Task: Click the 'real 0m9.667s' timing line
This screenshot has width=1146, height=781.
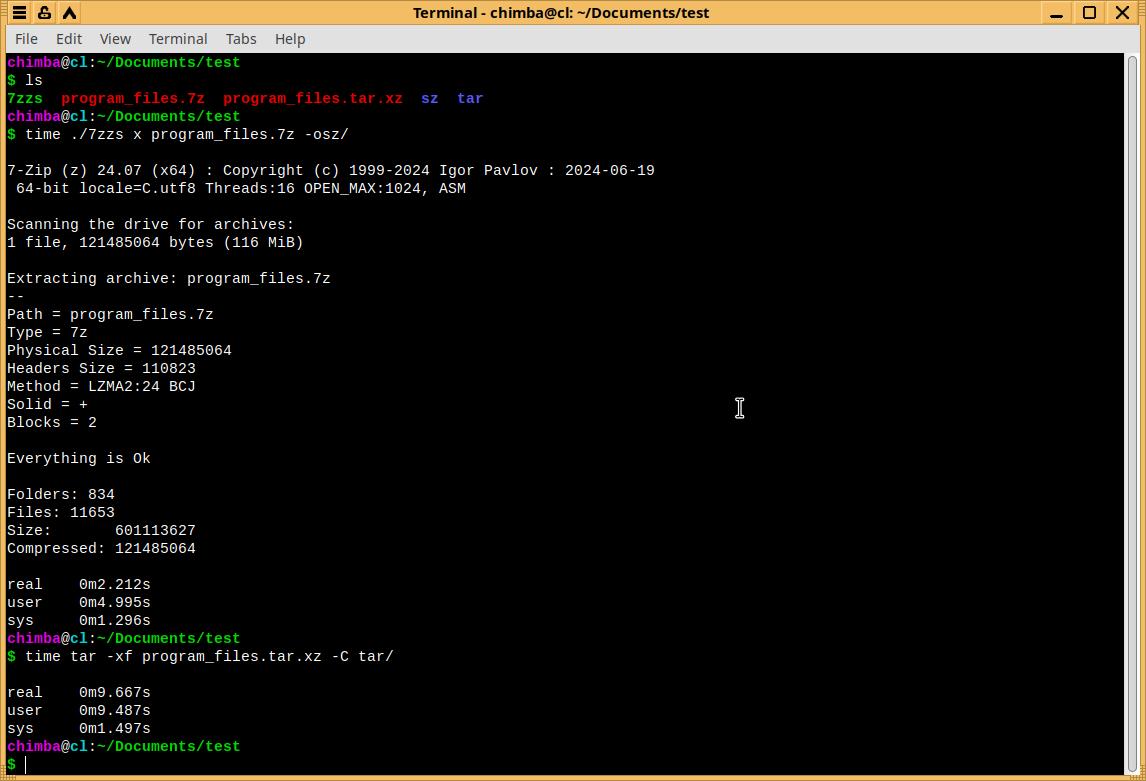Action: click(x=79, y=692)
